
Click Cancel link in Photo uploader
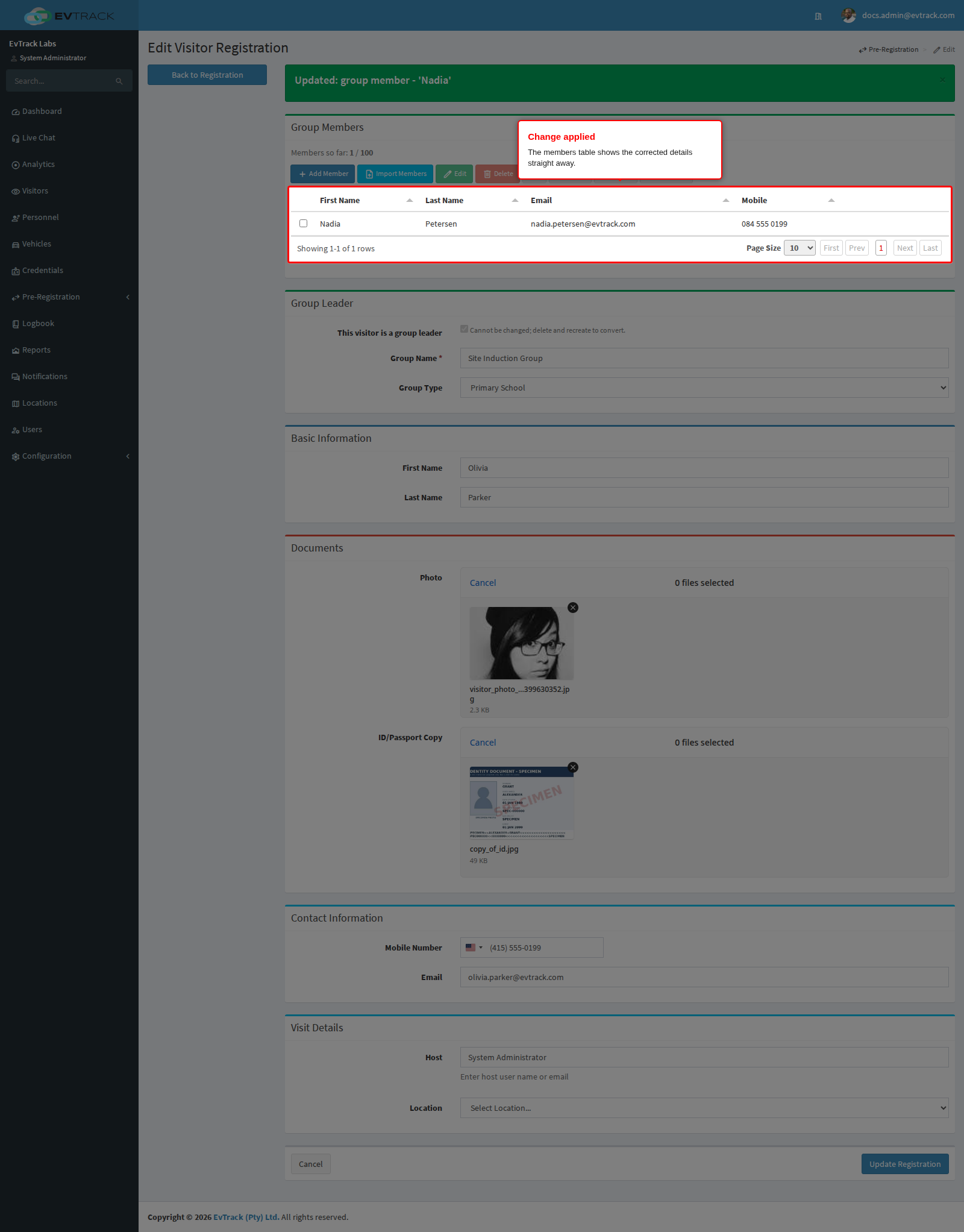pos(483,583)
